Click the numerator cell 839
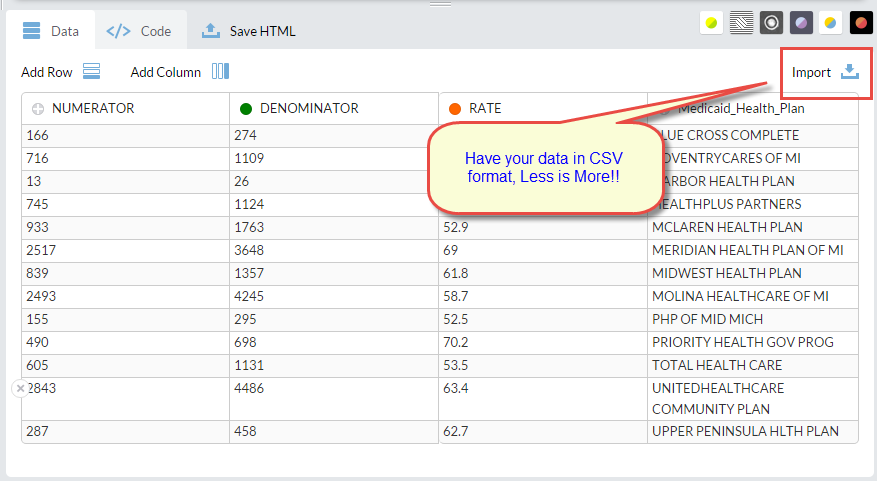877x481 pixels. click(126, 273)
